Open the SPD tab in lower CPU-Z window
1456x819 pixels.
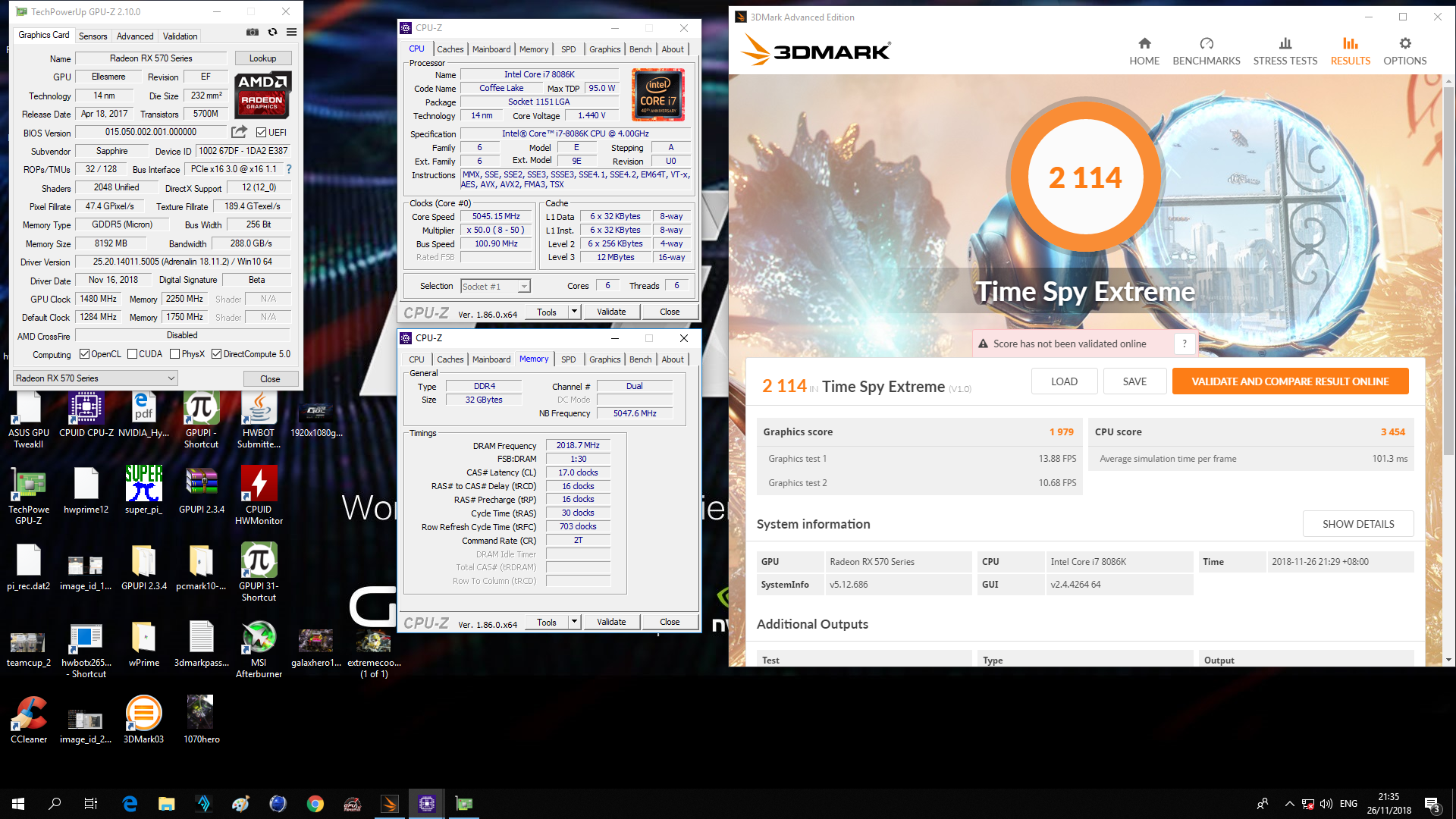[x=568, y=359]
